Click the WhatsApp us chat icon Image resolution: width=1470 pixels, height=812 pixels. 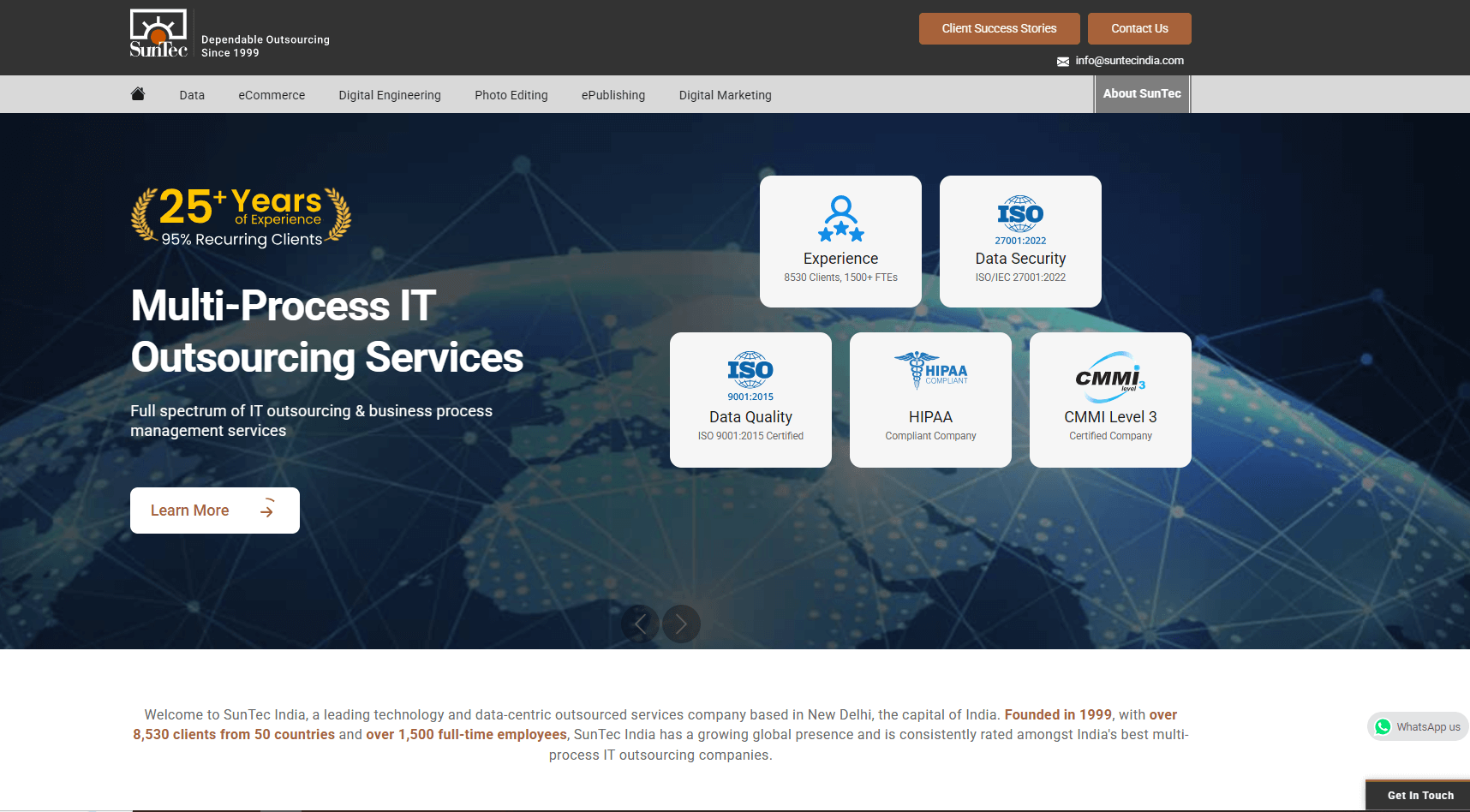coord(1383,727)
